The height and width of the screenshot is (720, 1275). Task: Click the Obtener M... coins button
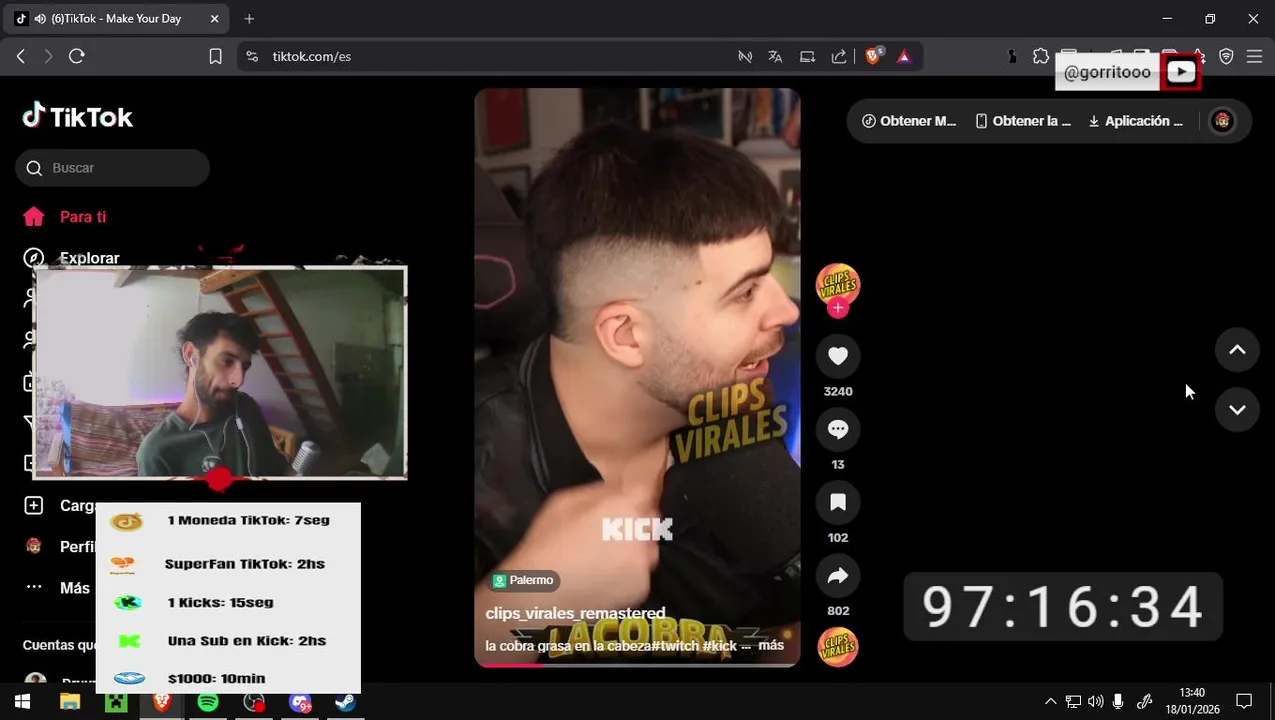point(909,121)
